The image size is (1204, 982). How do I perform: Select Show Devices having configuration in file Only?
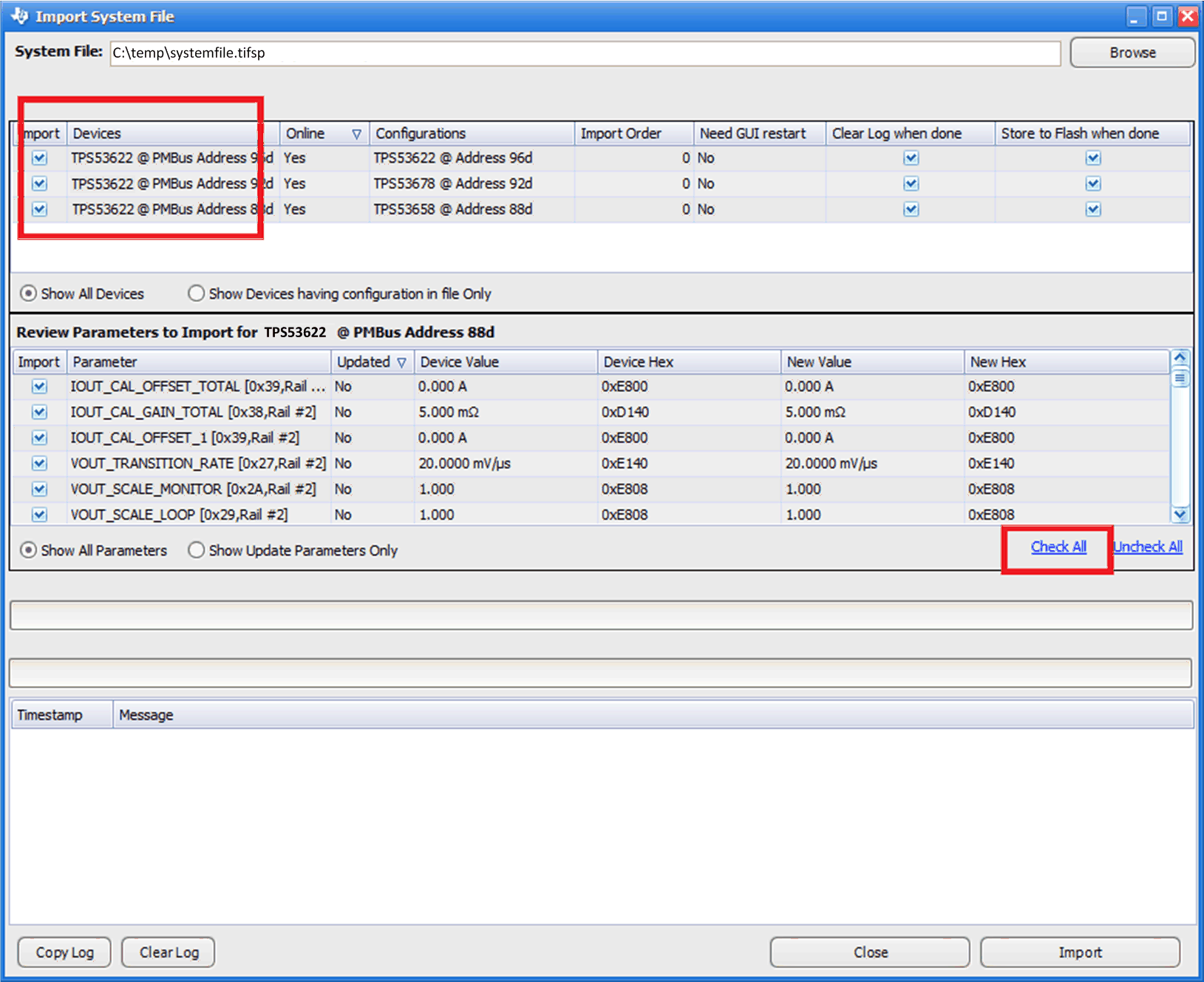[x=196, y=294]
